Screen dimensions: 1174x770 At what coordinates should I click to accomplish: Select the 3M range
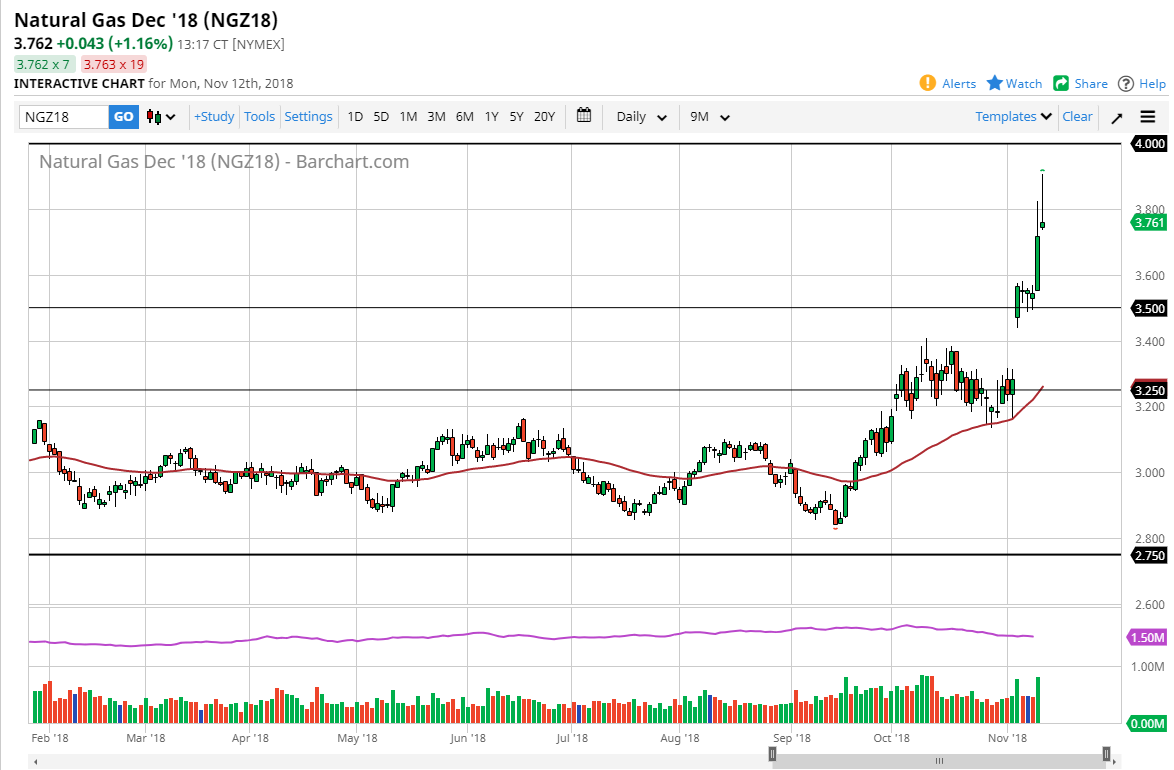[437, 117]
